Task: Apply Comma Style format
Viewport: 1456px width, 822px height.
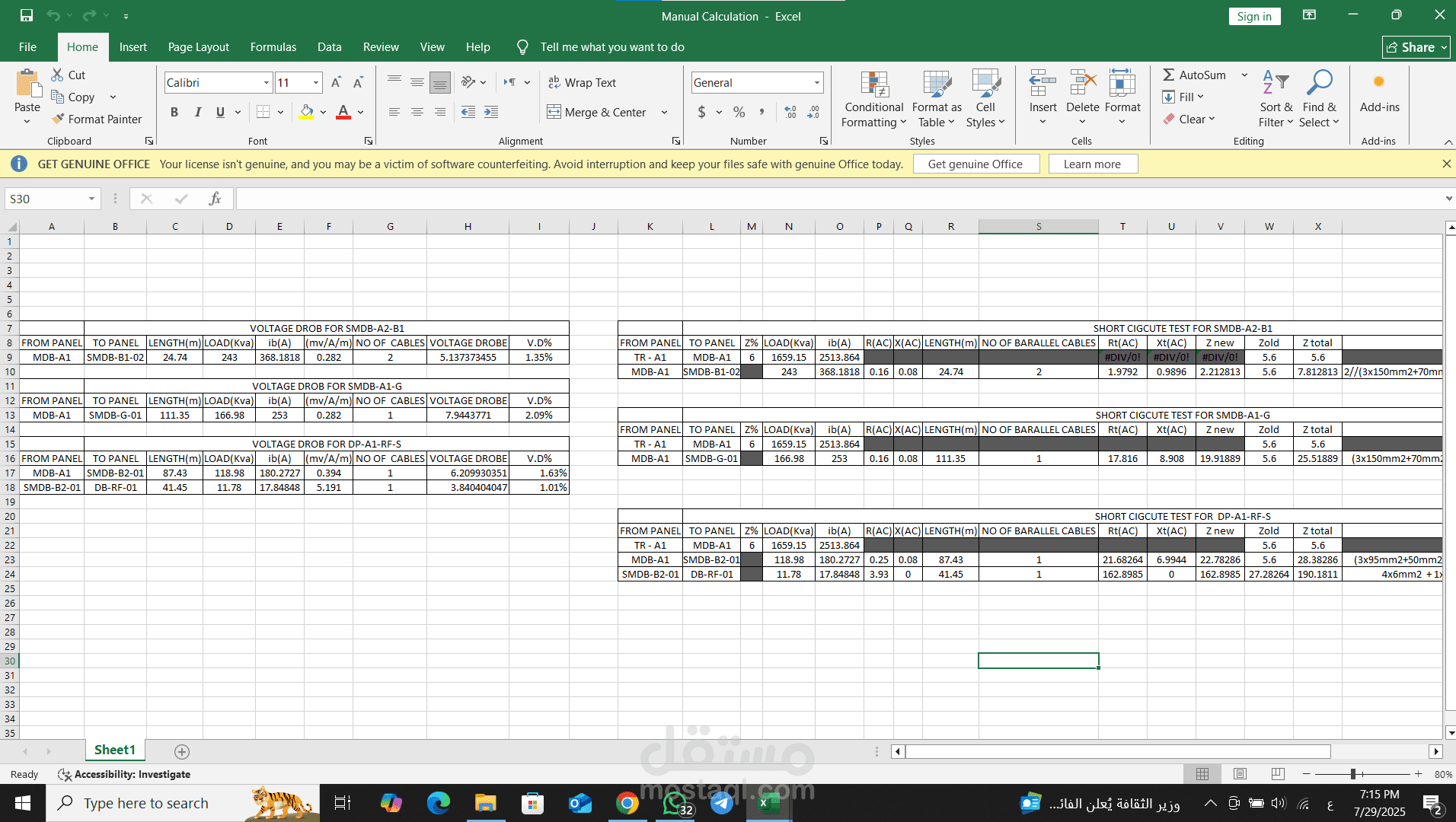Action: [762, 112]
